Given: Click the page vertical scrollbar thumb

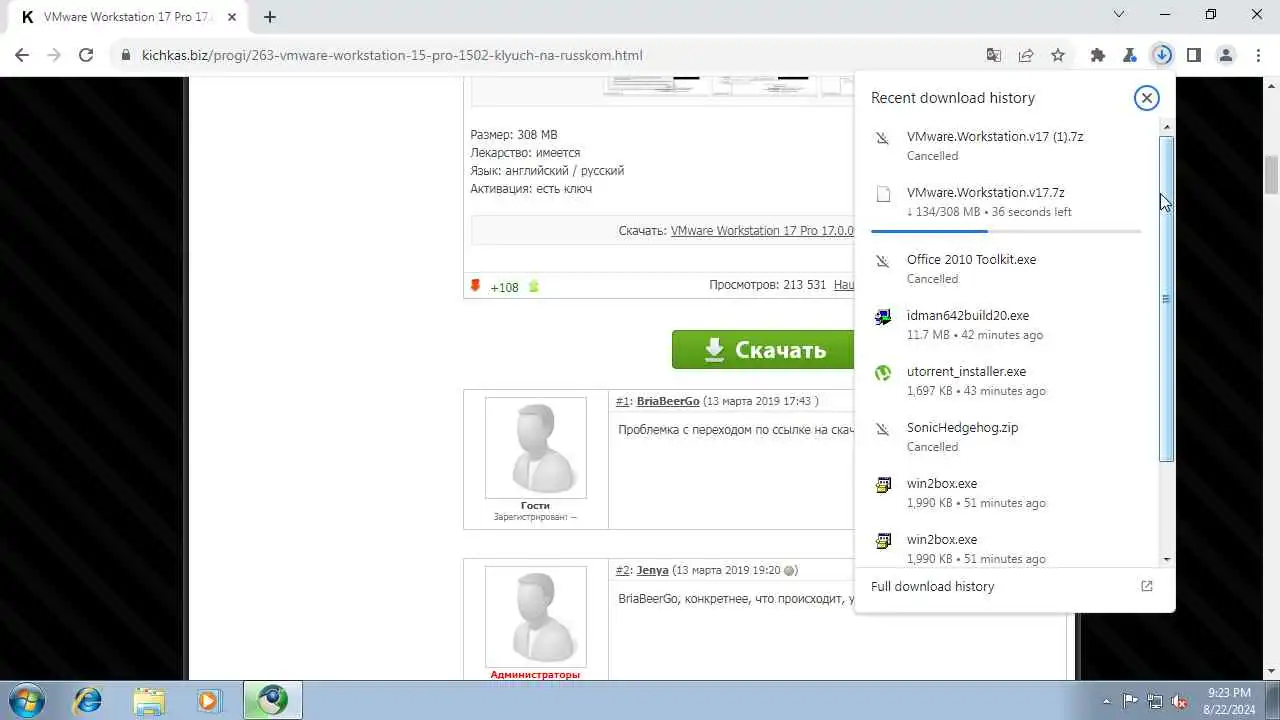Looking at the screenshot, I should pyautogui.click(x=1271, y=176).
